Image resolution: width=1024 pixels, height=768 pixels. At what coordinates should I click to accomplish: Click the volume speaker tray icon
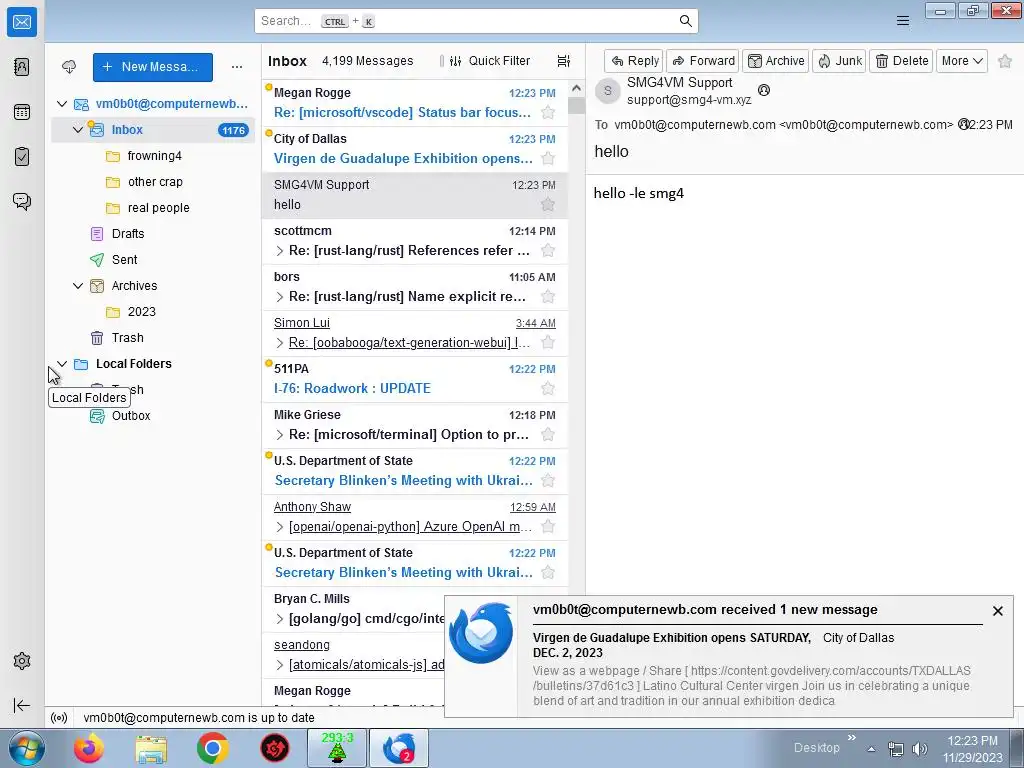920,749
